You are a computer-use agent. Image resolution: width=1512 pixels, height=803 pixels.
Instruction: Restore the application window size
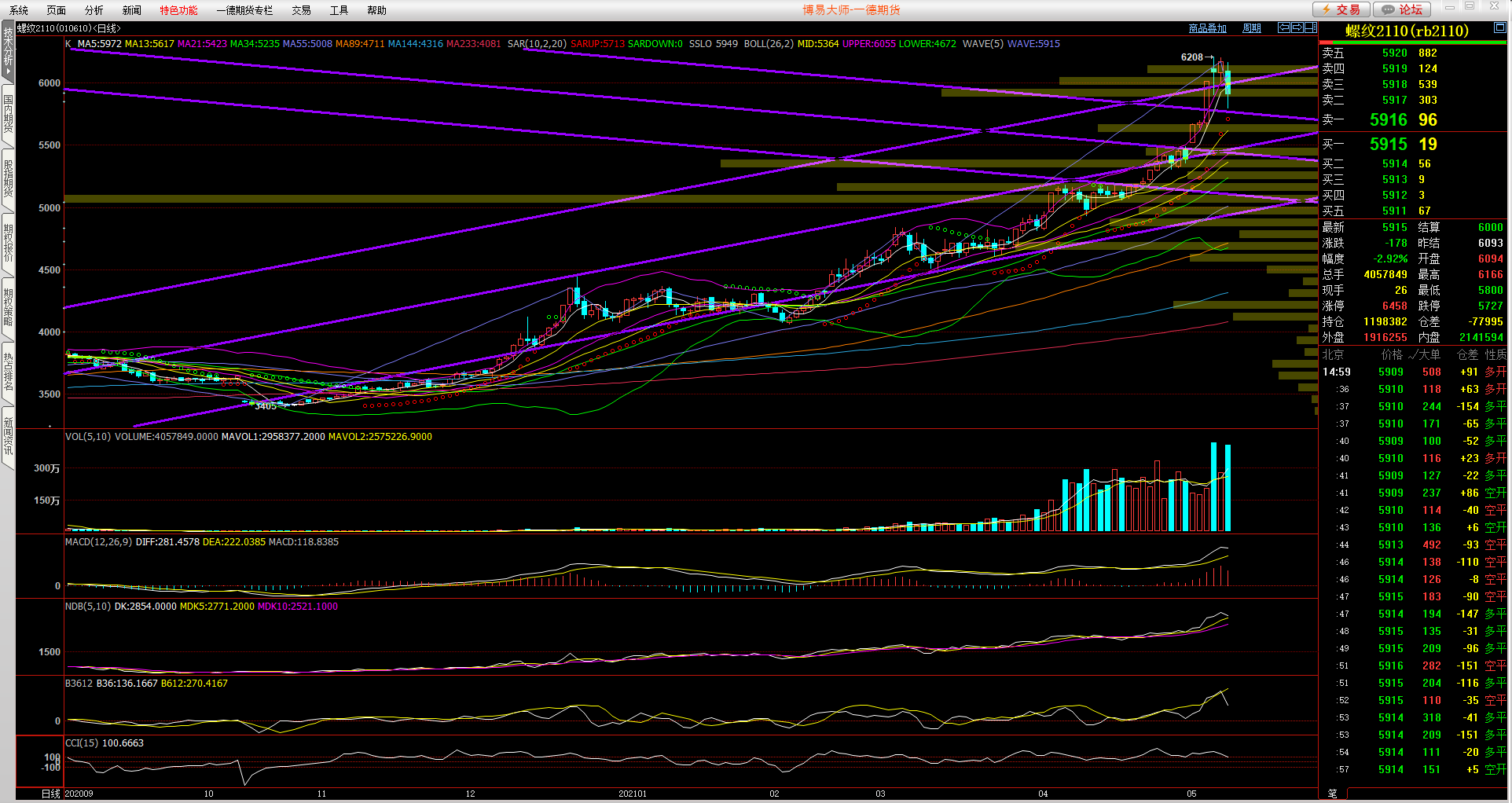click(x=1470, y=7)
